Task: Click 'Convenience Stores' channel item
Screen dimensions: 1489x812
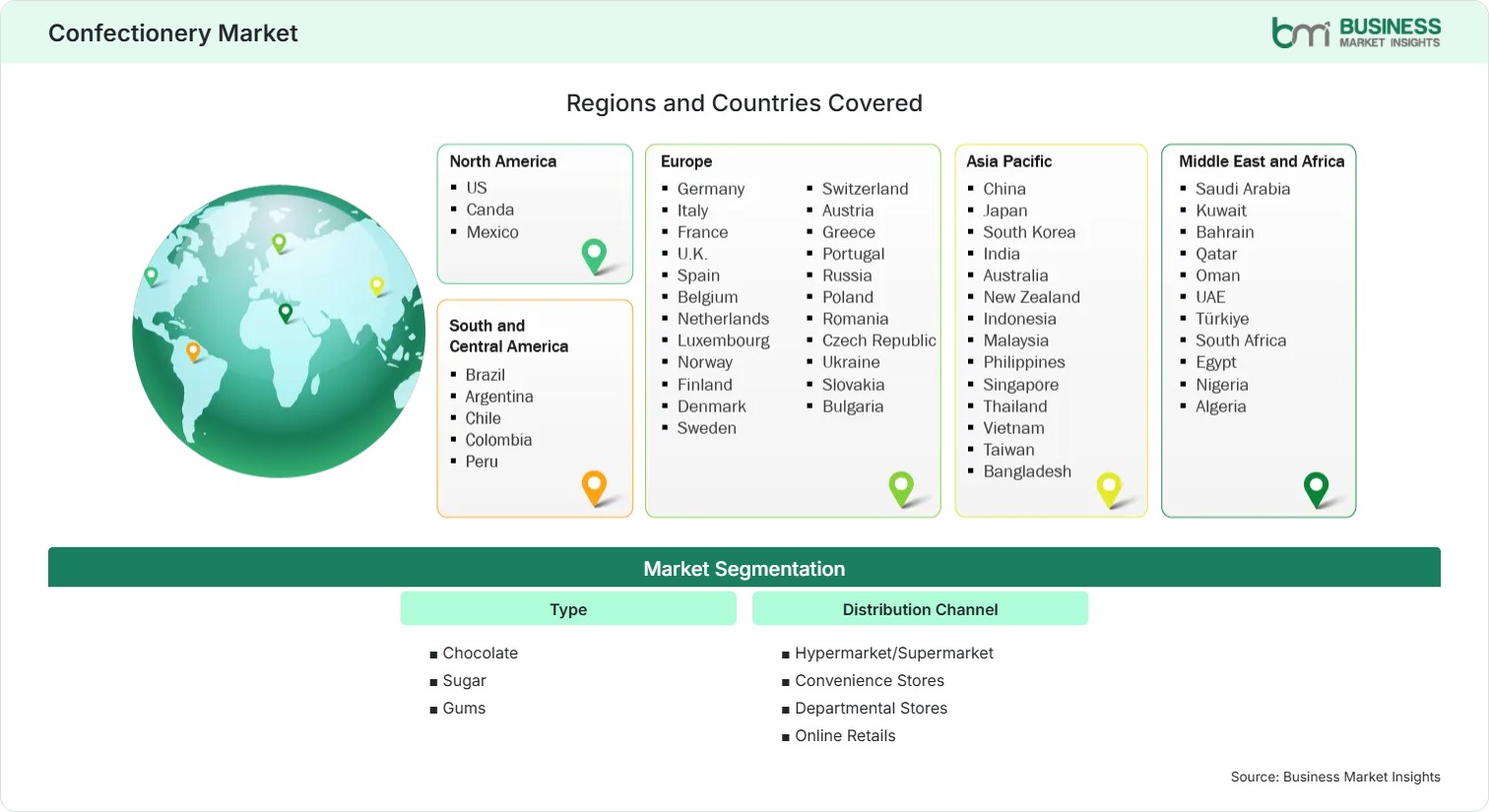Action: pyautogui.click(x=870, y=680)
